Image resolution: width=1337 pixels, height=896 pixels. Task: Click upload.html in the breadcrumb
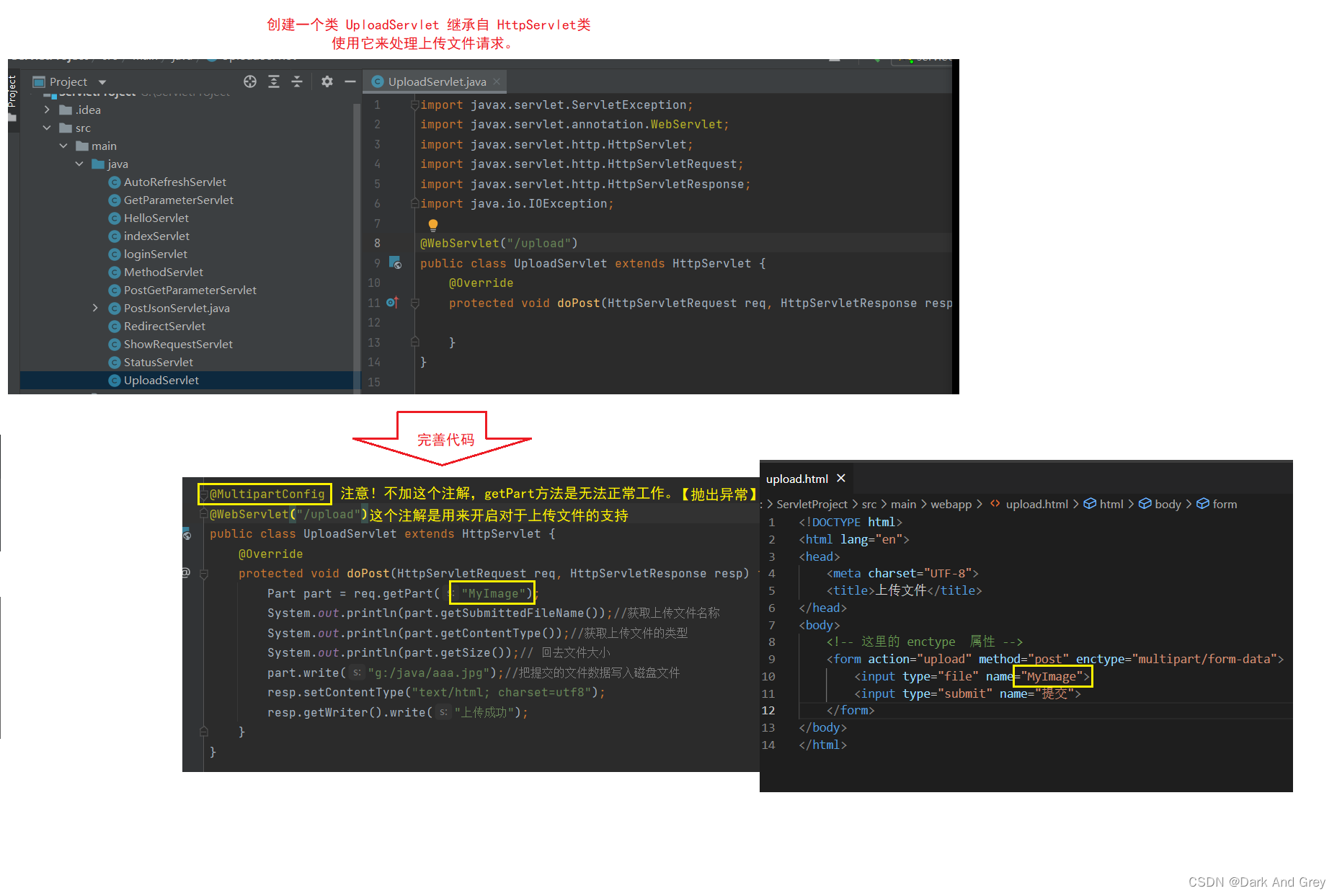tap(1036, 504)
